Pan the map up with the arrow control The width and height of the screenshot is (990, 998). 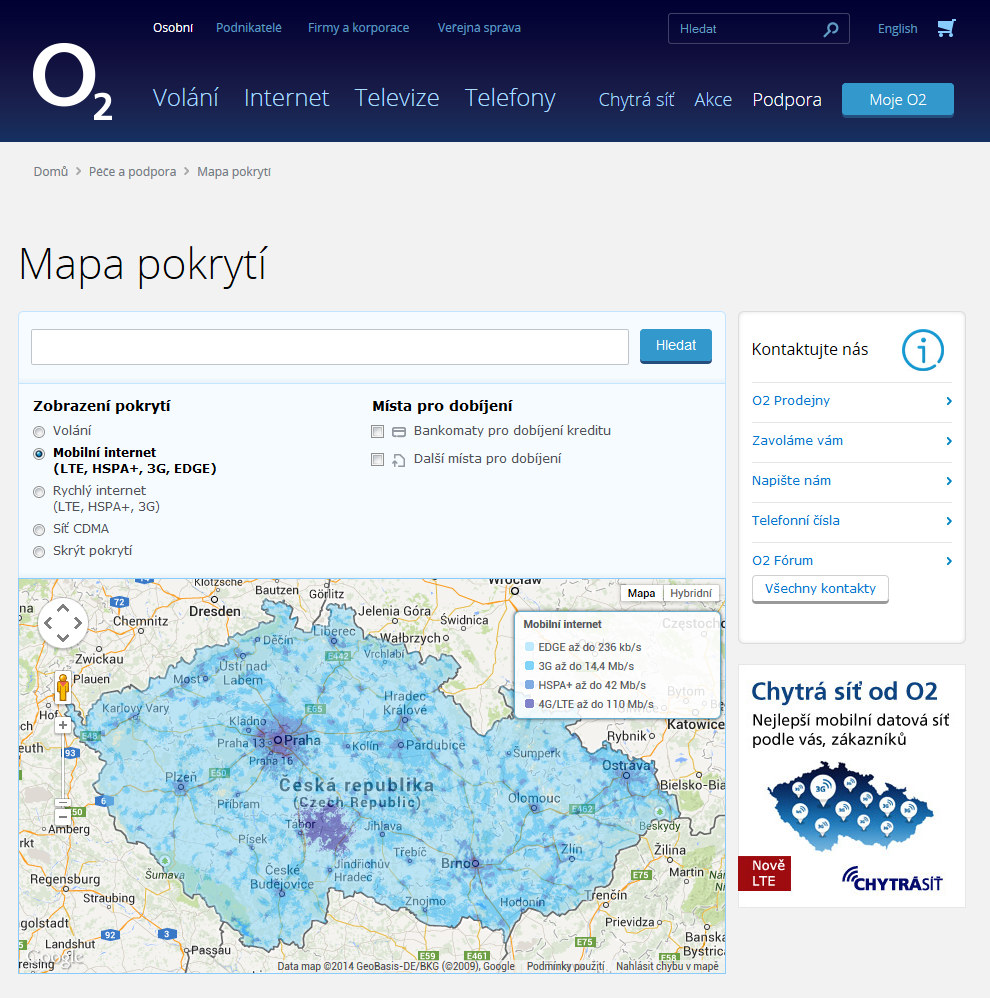(62, 608)
